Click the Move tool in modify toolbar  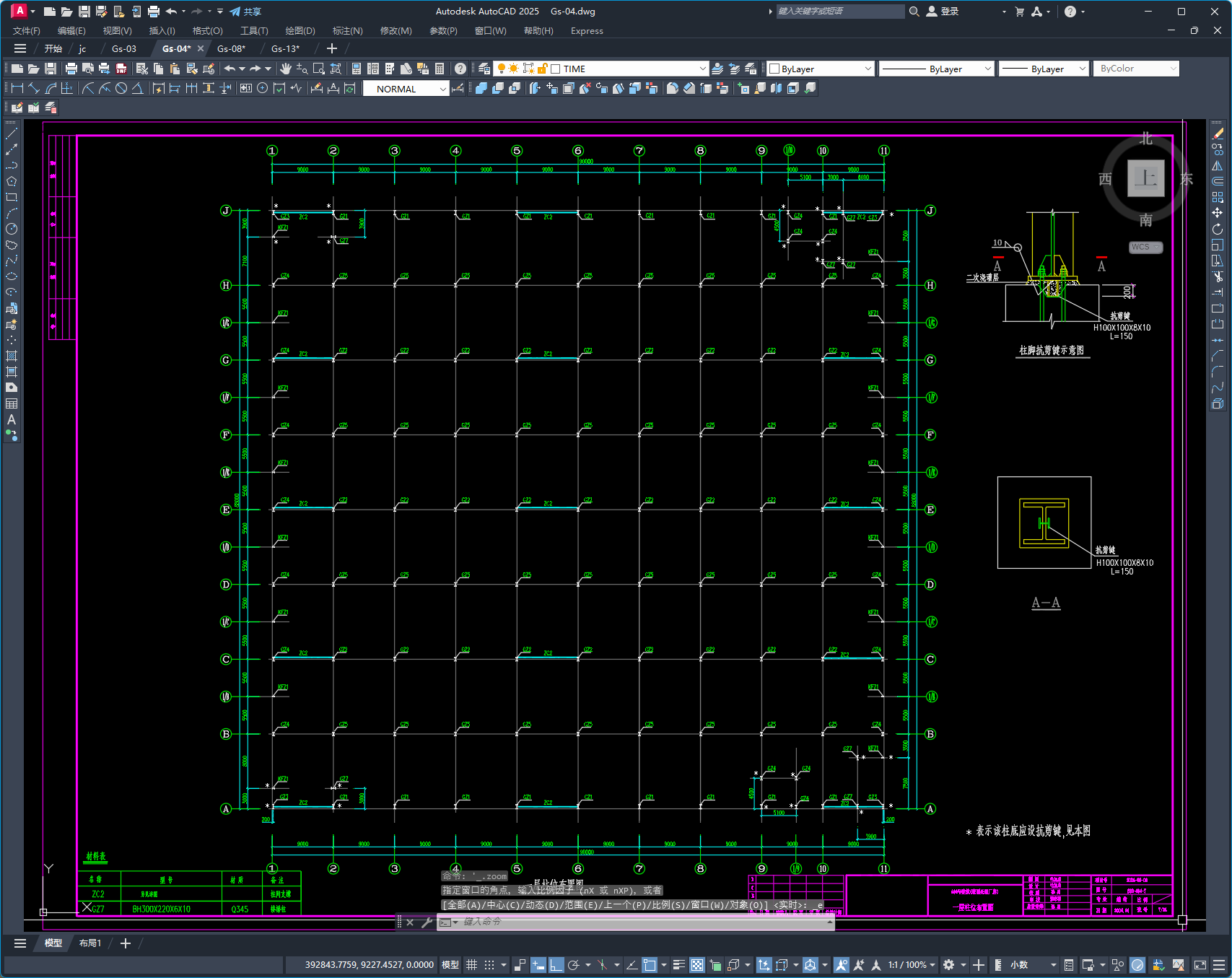tap(1218, 213)
